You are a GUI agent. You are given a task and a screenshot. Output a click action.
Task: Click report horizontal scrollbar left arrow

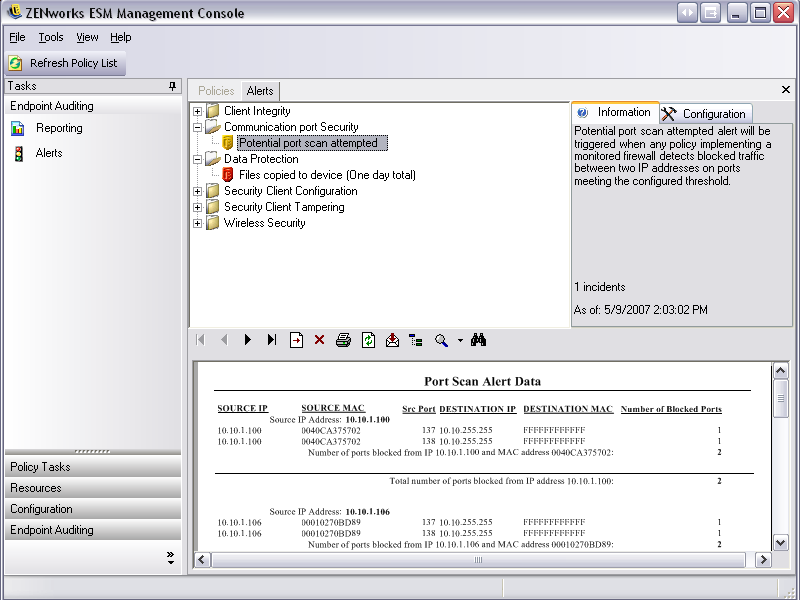pyautogui.click(x=202, y=560)
